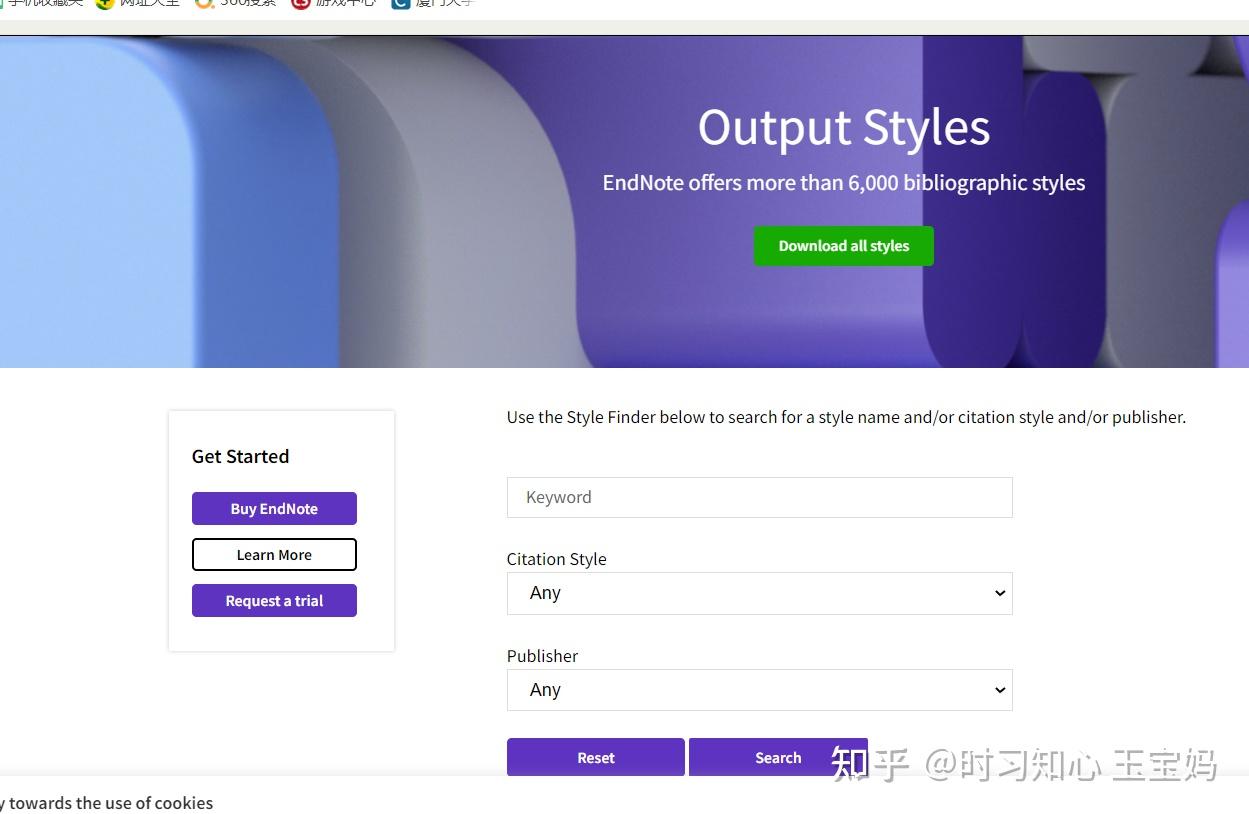Click the Reset button
1249x814 pixels.
[595, 757]
